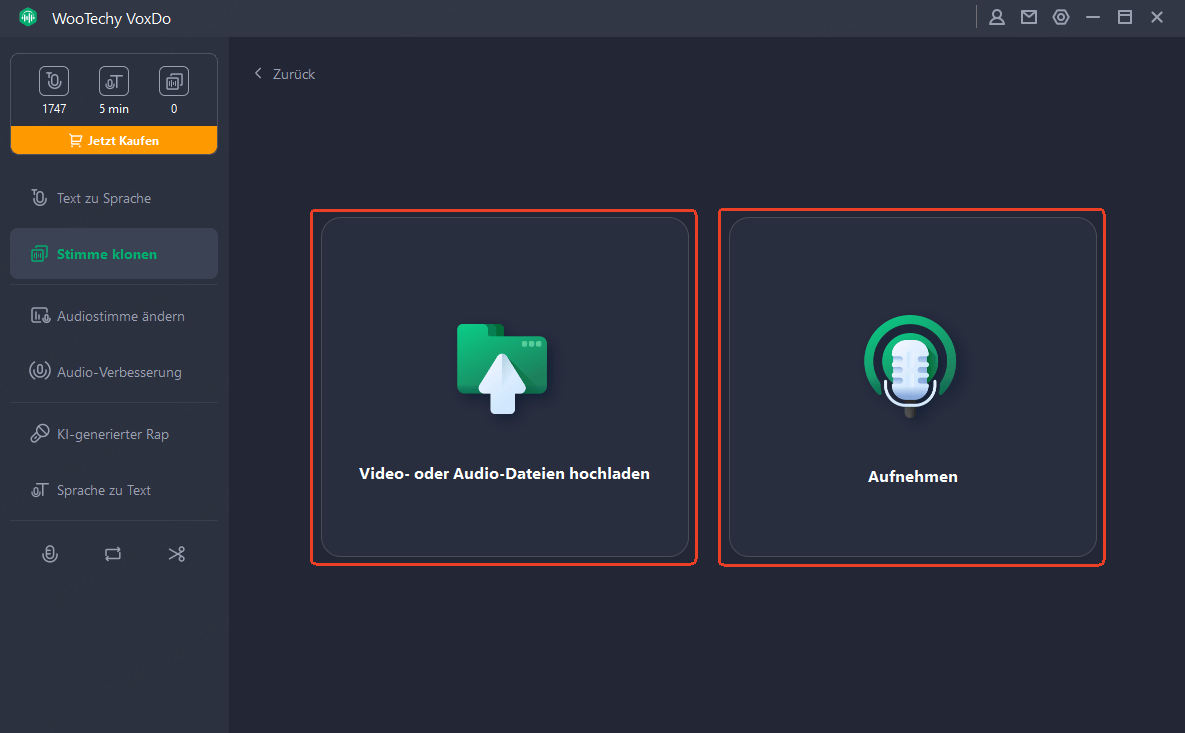The image size is (1185, 733).
Task: Click the scissors cut icon at sidebar bottom
Action: tap(177, 554)
